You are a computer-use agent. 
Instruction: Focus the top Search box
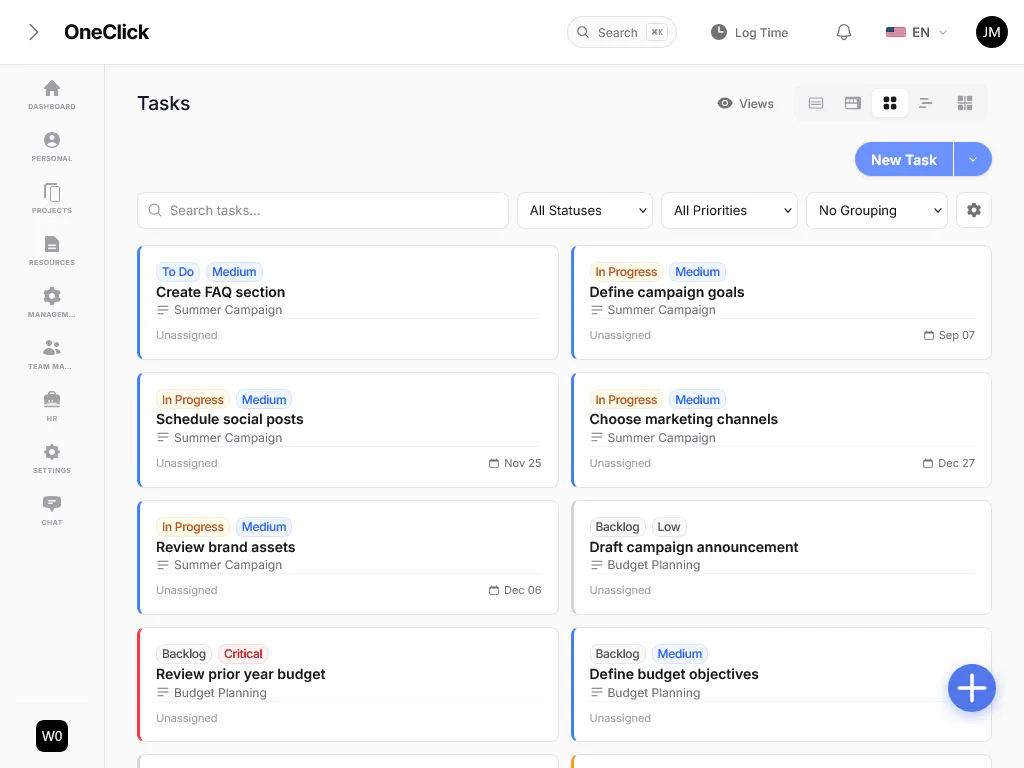point(621,32)
